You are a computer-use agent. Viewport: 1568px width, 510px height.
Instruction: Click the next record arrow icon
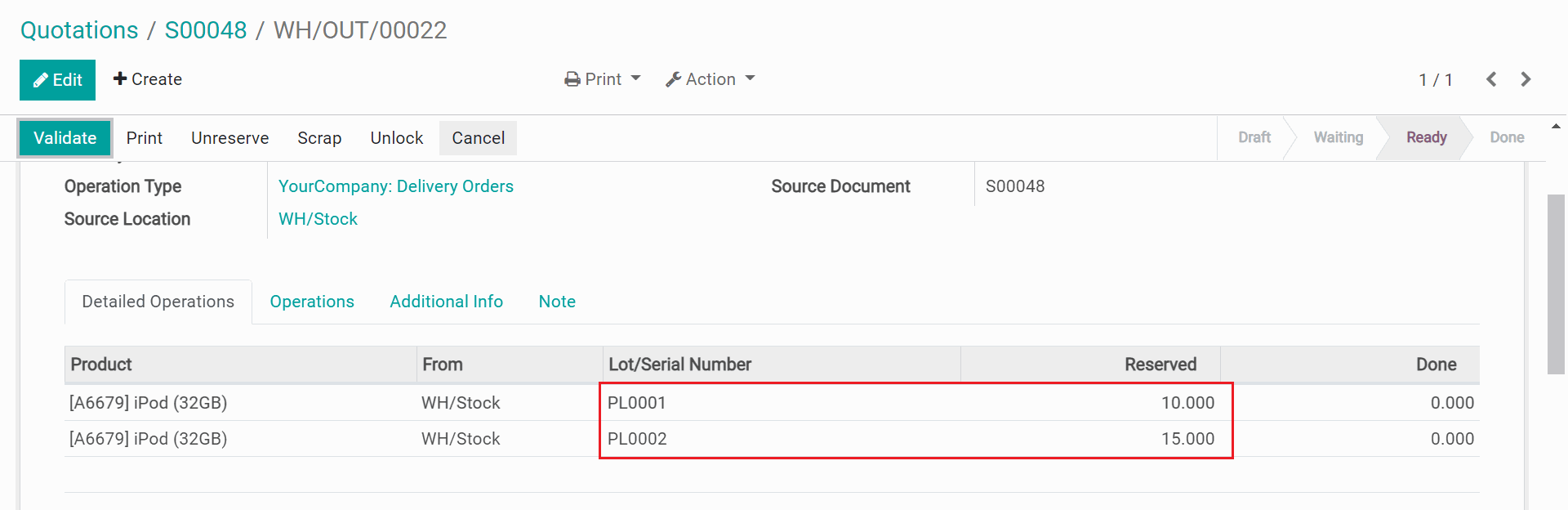1526,79
